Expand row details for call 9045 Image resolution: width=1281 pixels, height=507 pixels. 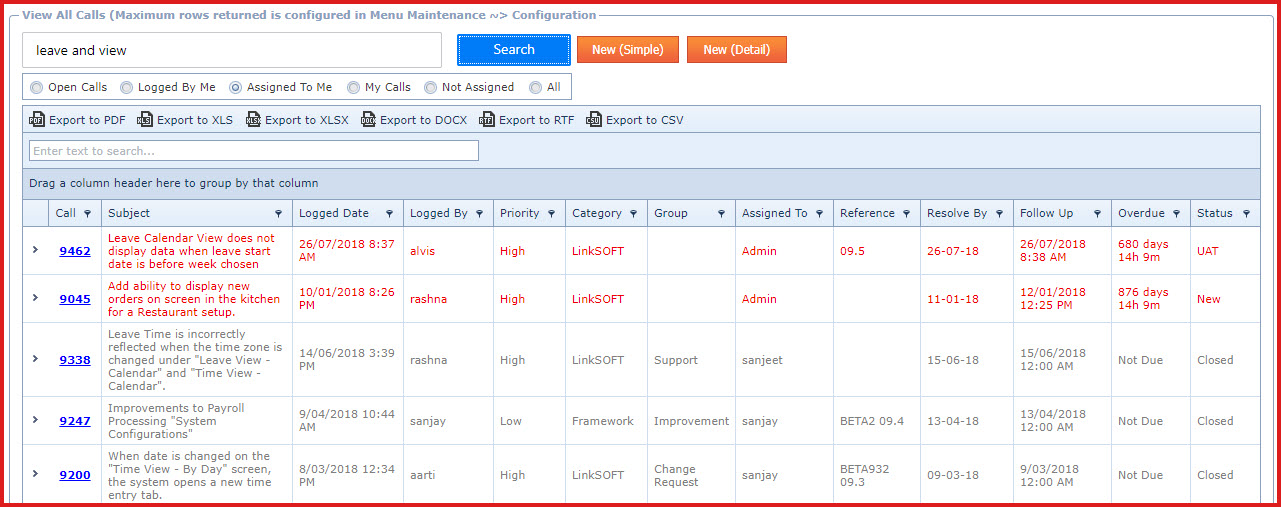[x=36, y=298]
